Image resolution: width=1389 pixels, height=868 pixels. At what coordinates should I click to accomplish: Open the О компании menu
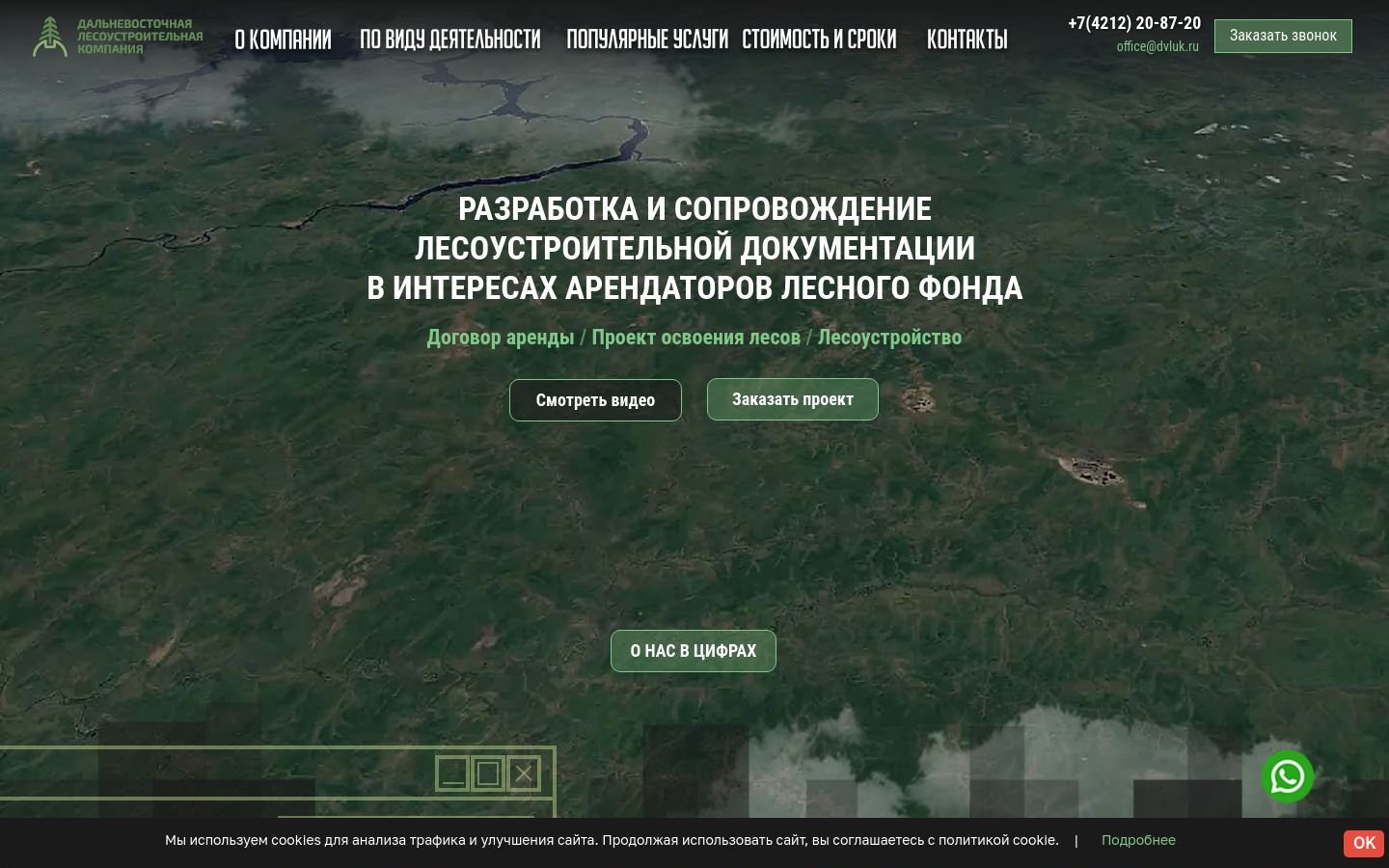pos(283,40)
